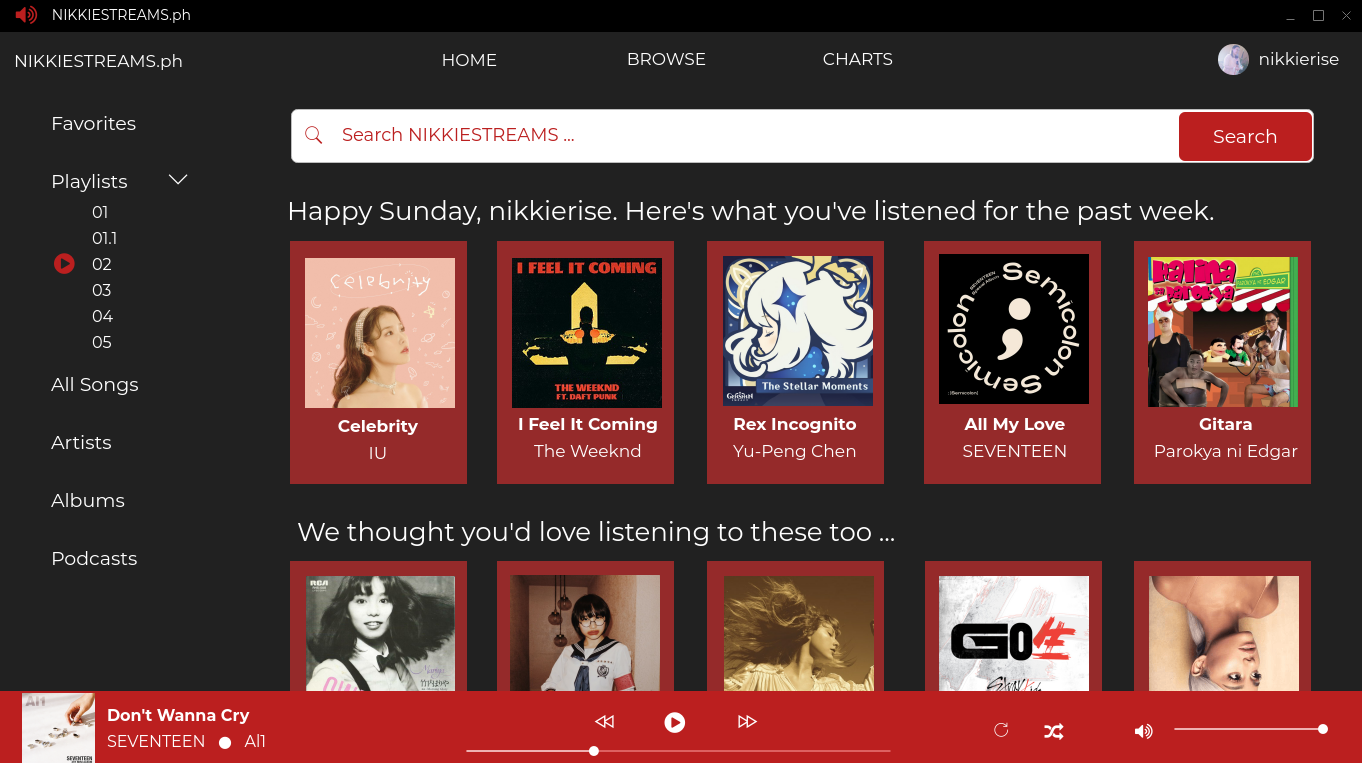Viewport: 1362px width, 763px height.
Task: Click the I Feel It Coming title
Action: click(588, 424)
